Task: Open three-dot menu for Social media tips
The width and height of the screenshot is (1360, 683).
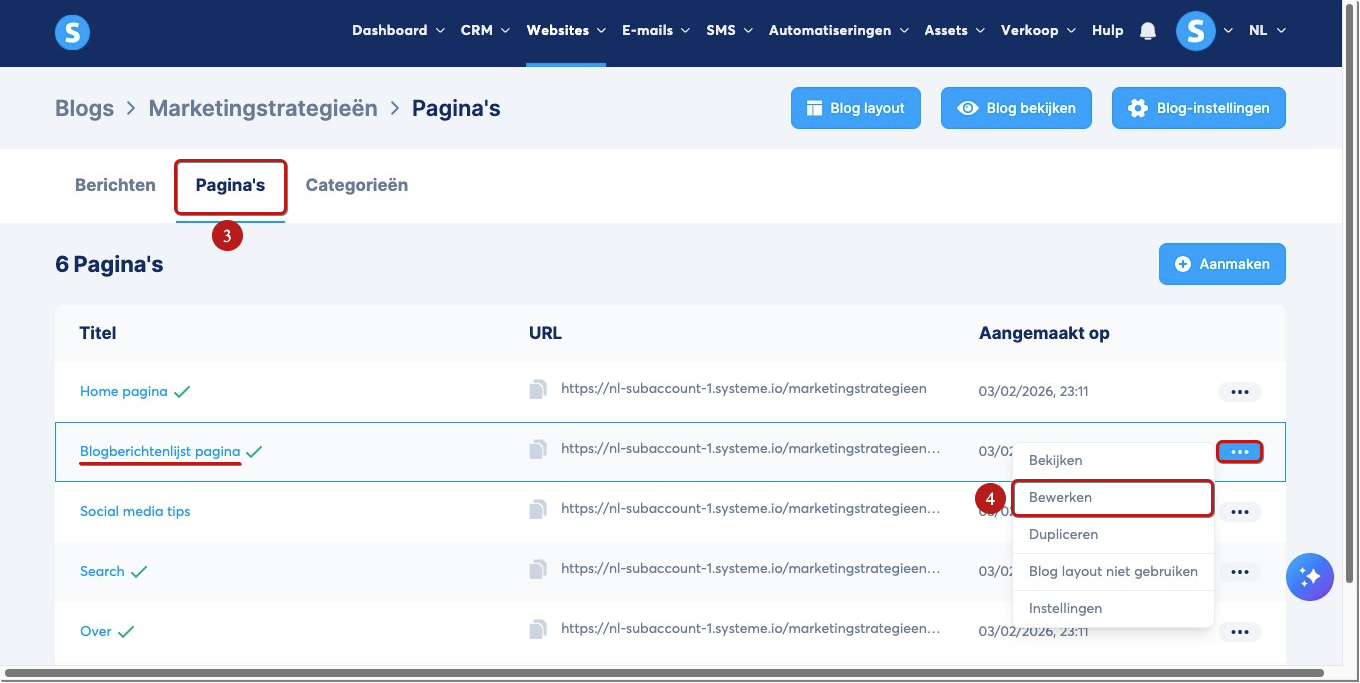Action: point(1240,512)
